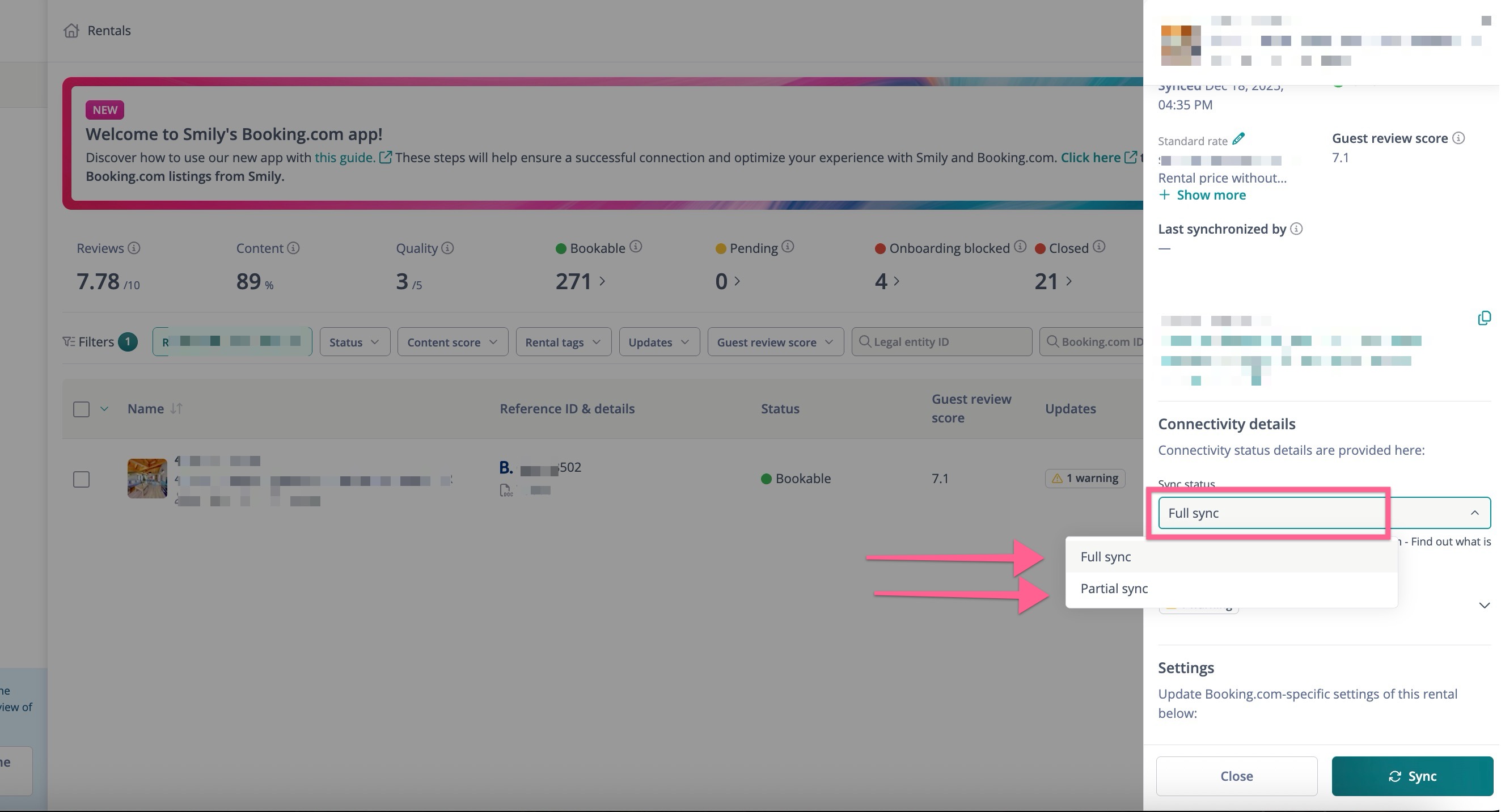Click the Legal entity ID search field
This screenshot has width=1501, height=812.
coord(942,342)
